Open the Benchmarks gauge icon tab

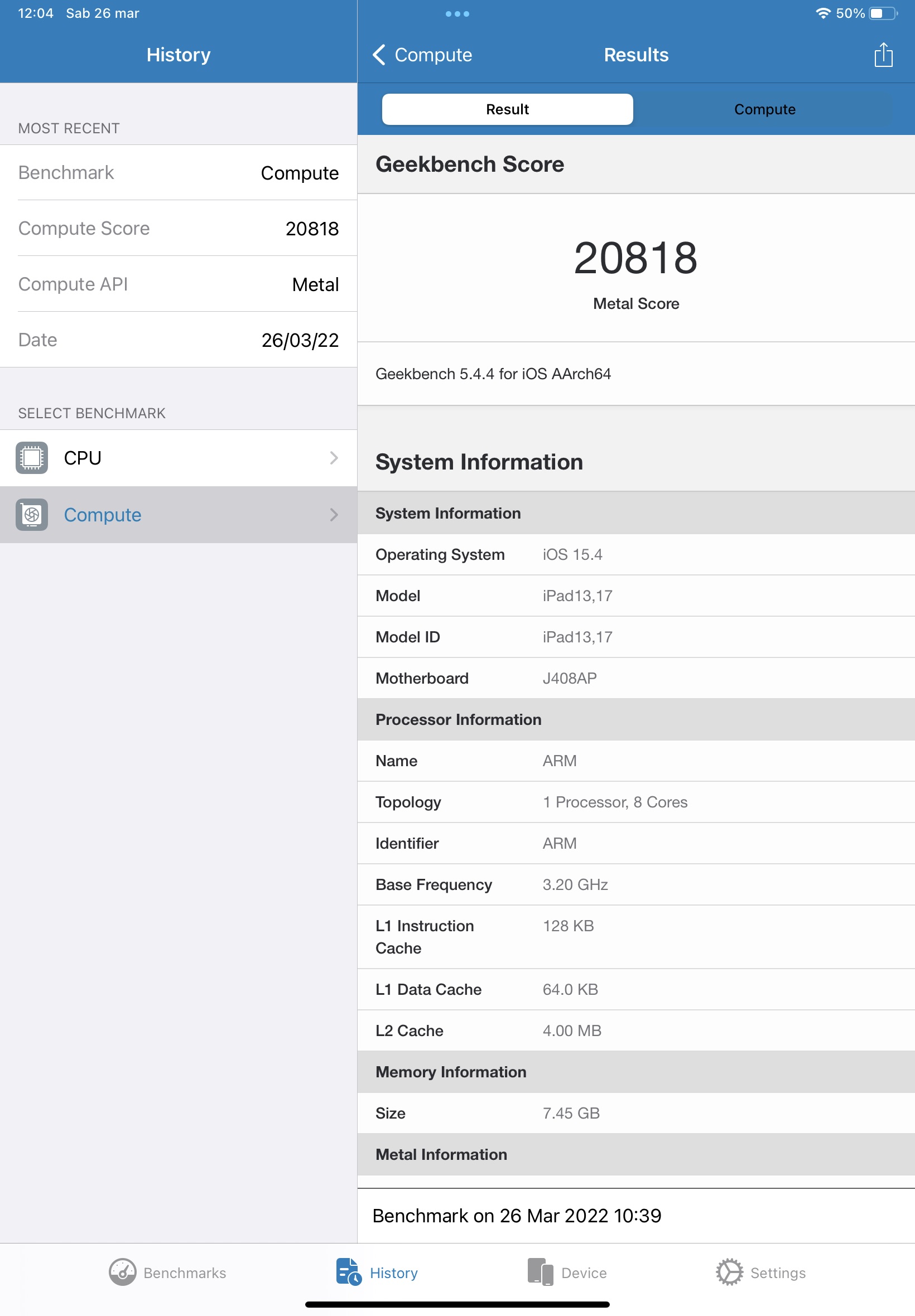pyautogui.click(x=122, y=1272)
